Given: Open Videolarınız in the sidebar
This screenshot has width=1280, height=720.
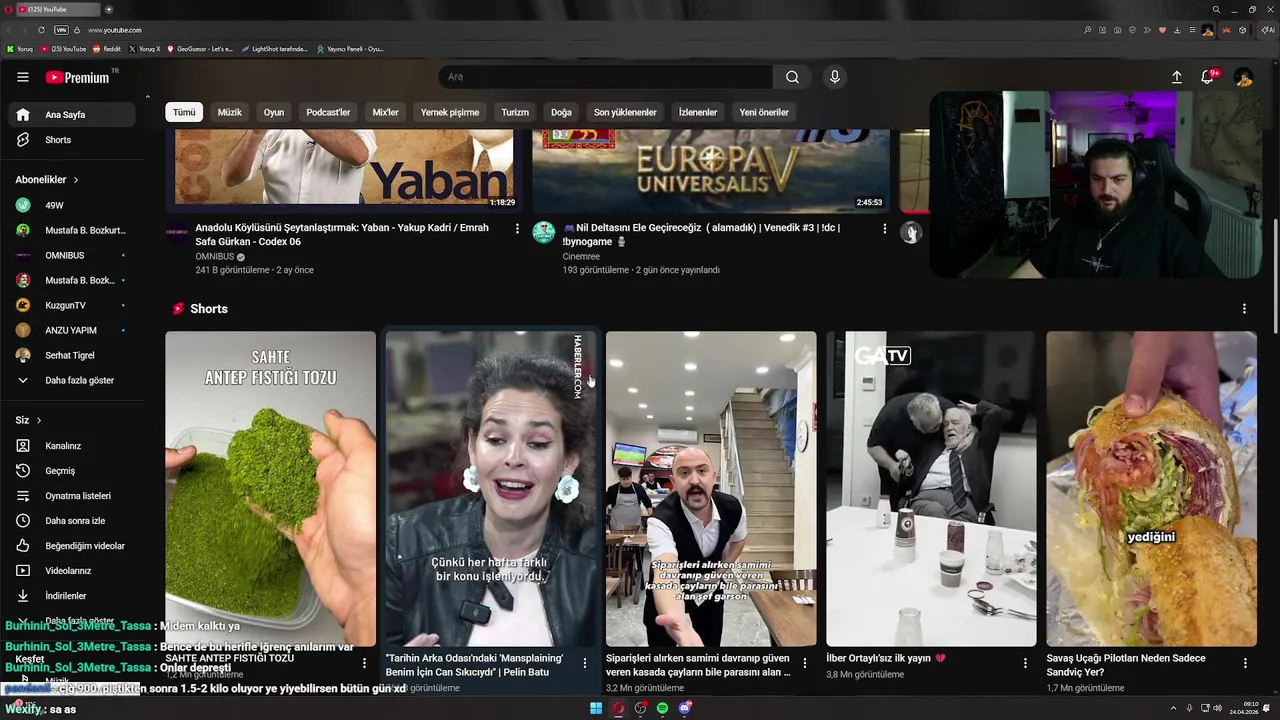Looking at the screenshot, I should click(x=72, y=571).
